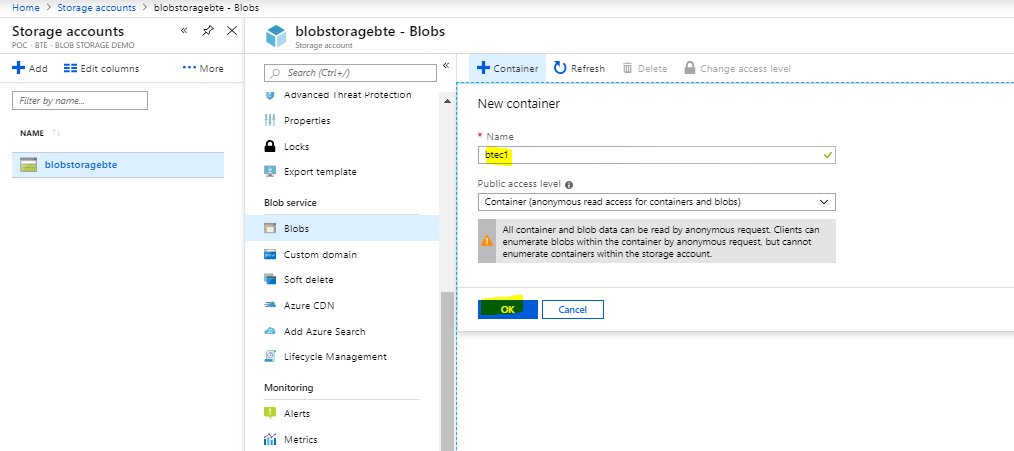Image resolution: width=1014 pixels, height=451 pixels.
Task: Sort by the NAME column arrows
Action: [56, 133]
